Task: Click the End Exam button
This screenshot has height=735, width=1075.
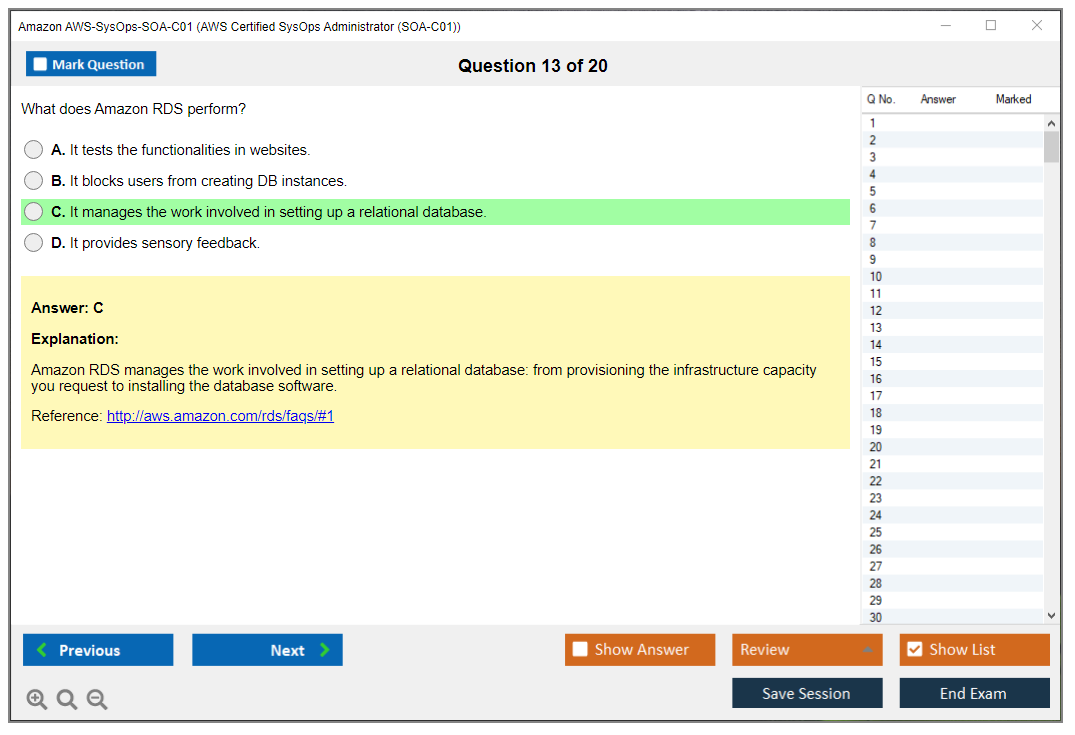Action: point(974,693)
